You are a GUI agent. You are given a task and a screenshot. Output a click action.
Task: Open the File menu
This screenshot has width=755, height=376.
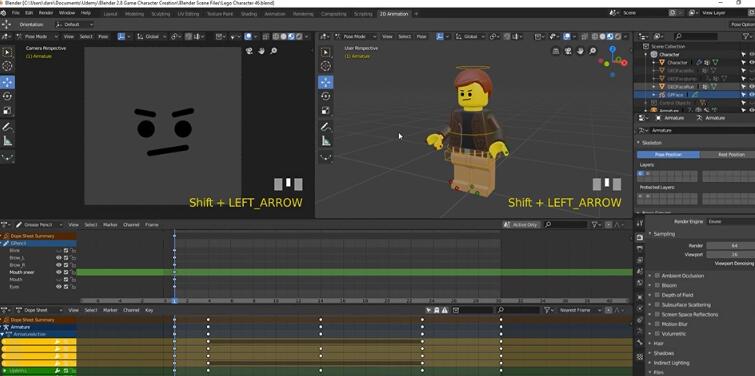(x=15, y=13)
